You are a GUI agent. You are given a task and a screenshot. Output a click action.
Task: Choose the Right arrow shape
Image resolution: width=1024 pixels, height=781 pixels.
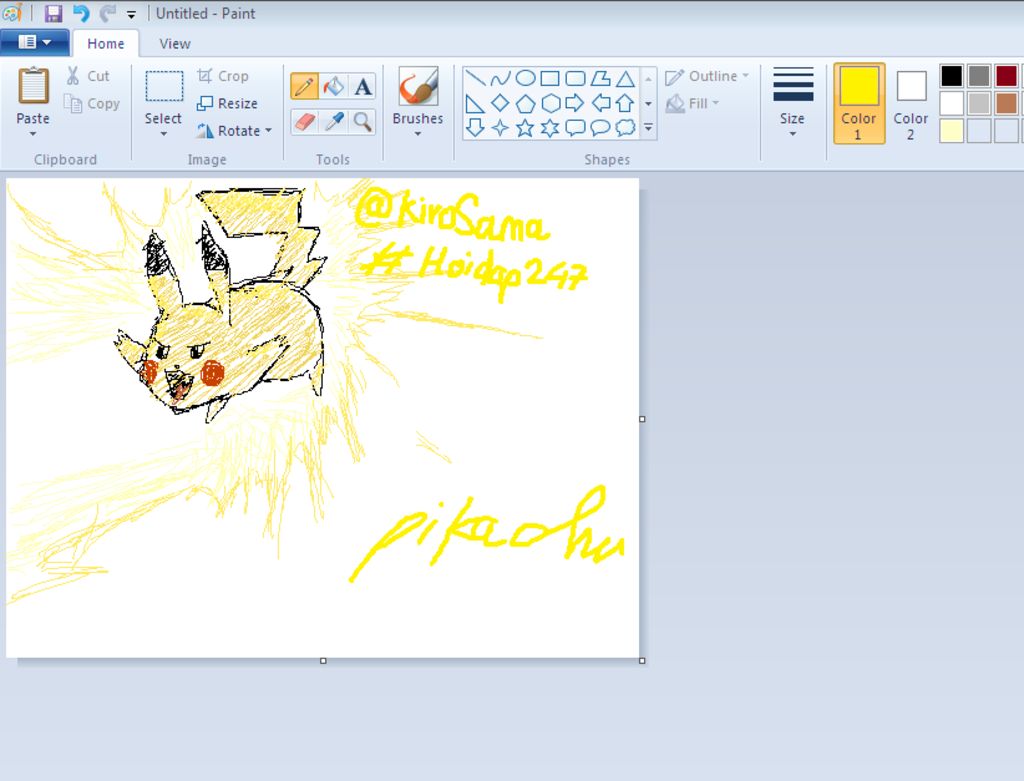click(x=575, y=103)
